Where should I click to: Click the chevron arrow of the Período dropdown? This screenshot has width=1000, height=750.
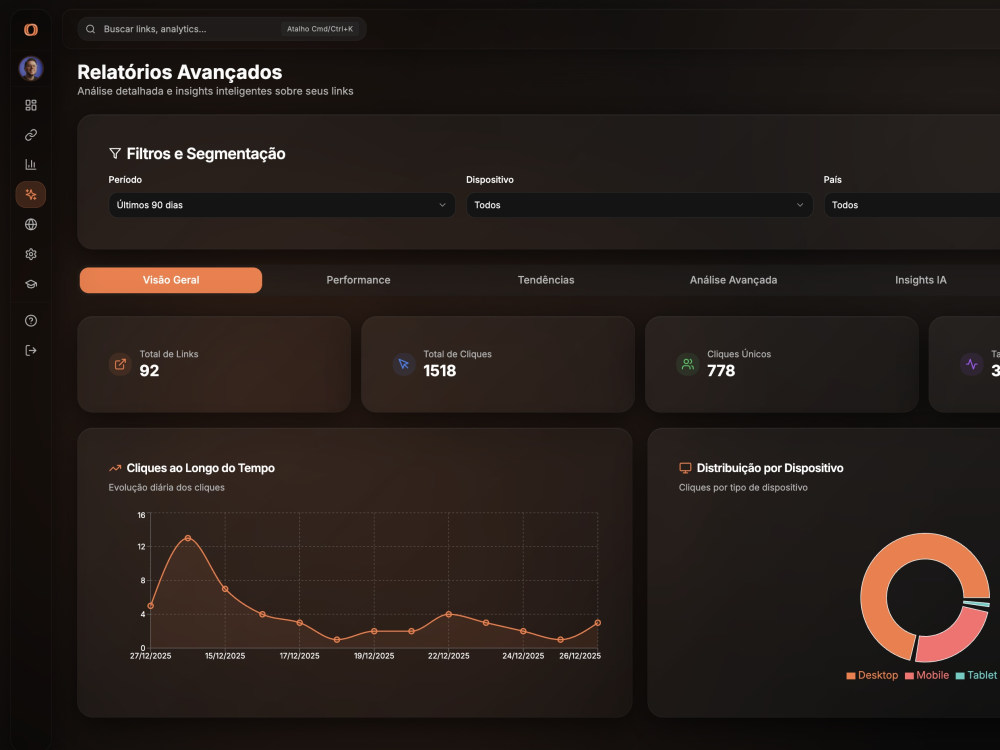[442, 205]
